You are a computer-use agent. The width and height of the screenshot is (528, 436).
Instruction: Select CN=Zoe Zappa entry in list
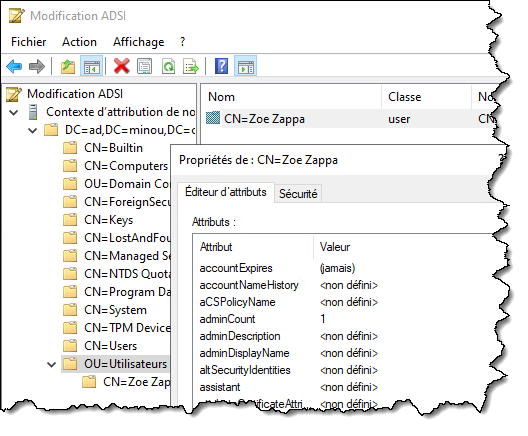tap(264, 119)
